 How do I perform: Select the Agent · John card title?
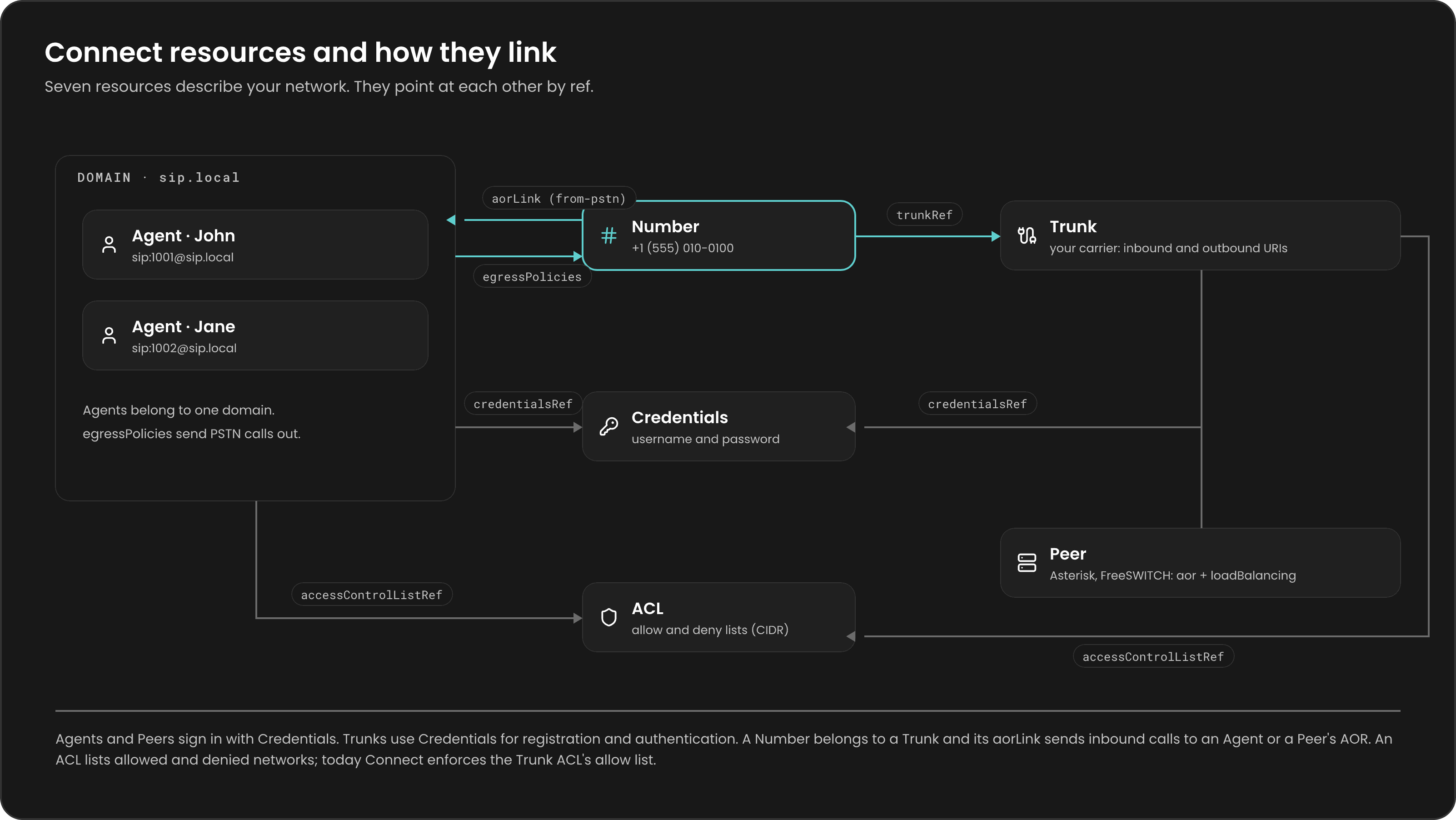pyautogui.click(x=183, y=236)
